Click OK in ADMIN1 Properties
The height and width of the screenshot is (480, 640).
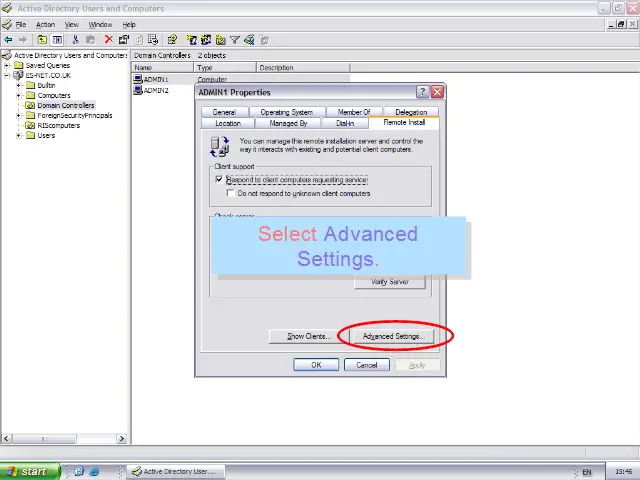[x=316, y=365]
